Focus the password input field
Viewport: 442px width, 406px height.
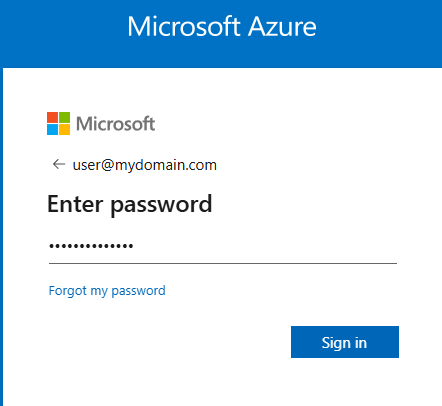pyautogui.click(x=223, y=247)
